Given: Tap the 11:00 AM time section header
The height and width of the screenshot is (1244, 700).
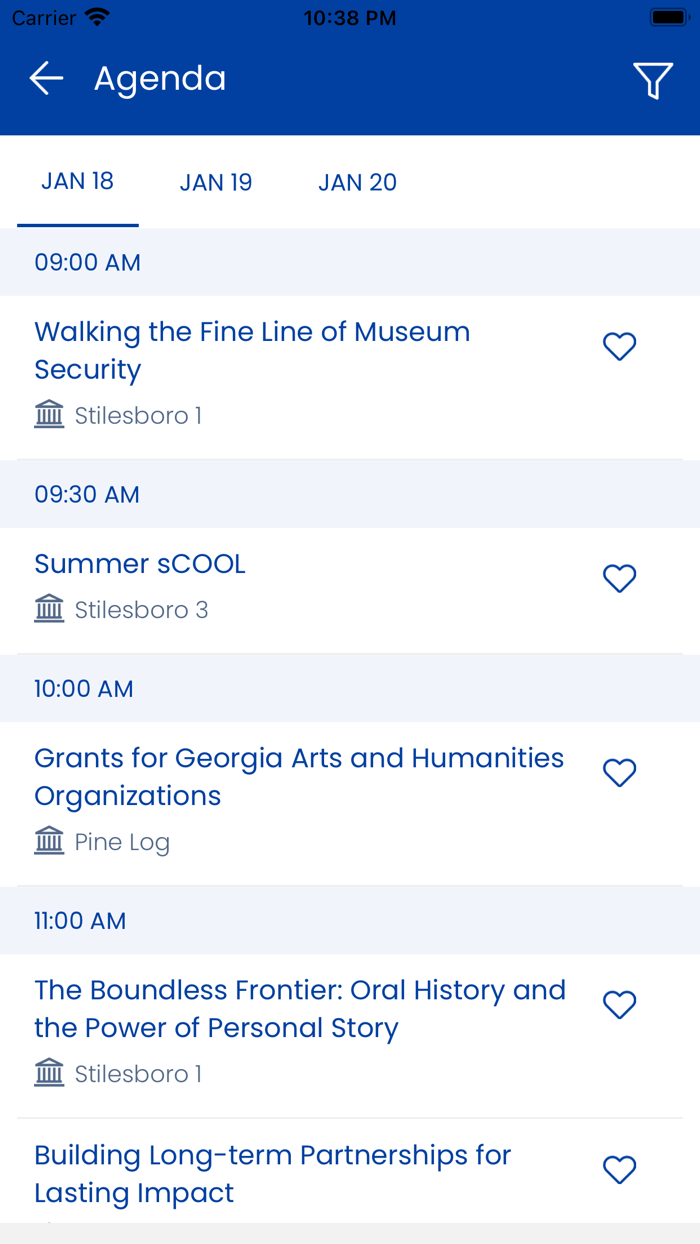Looking at the screenshot, I should pos(80,920).
